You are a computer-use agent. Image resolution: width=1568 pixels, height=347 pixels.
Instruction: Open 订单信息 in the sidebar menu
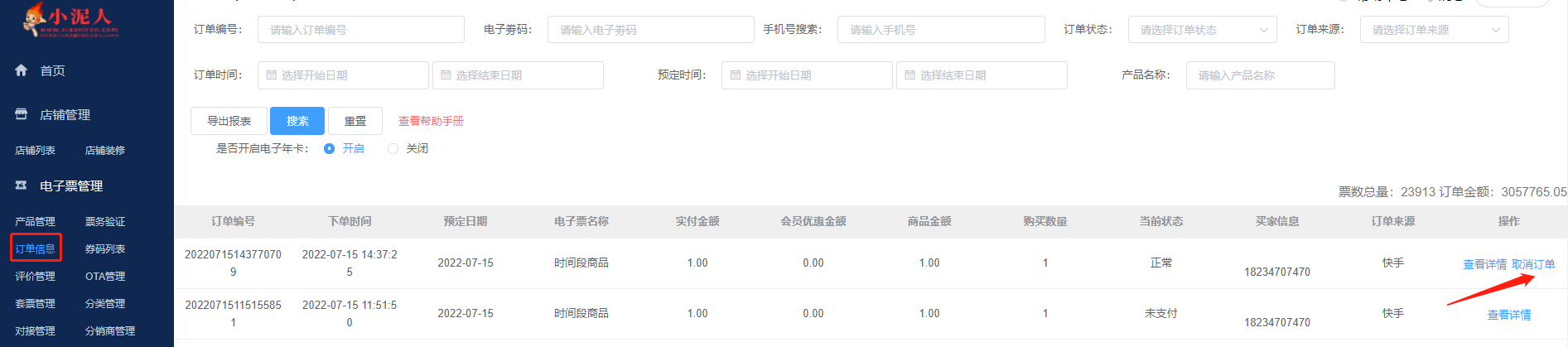[x=36, y=248]
